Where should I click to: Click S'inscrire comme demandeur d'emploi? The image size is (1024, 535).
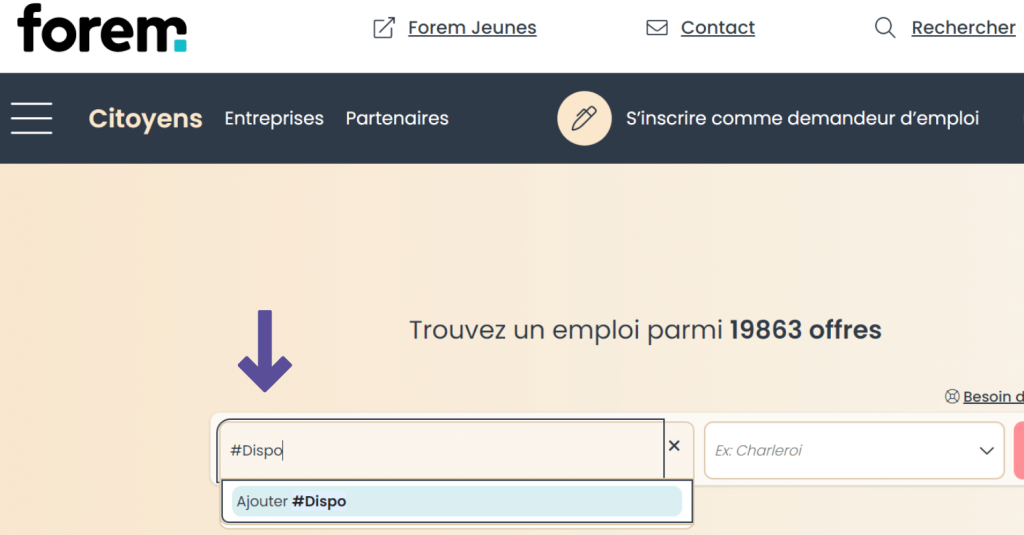[x=802, y=119]
